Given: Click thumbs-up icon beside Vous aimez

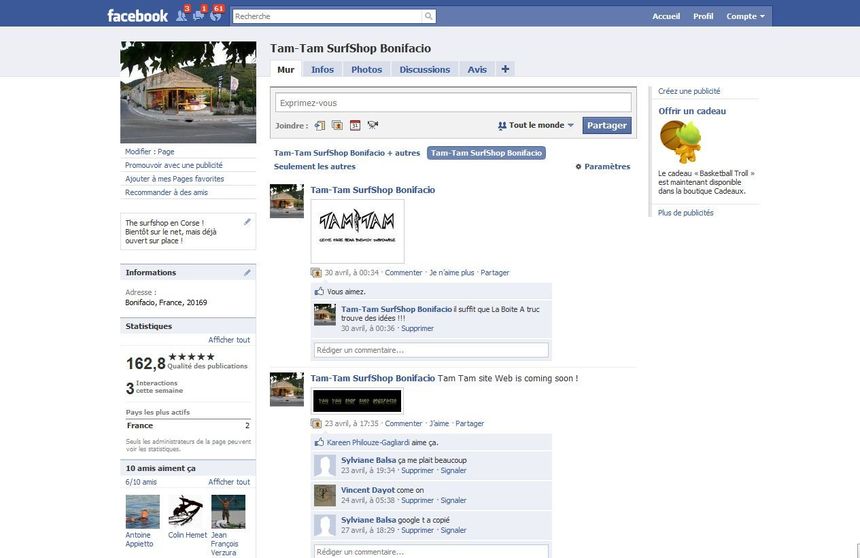Looking at the screenshot, I should [319, 291].
